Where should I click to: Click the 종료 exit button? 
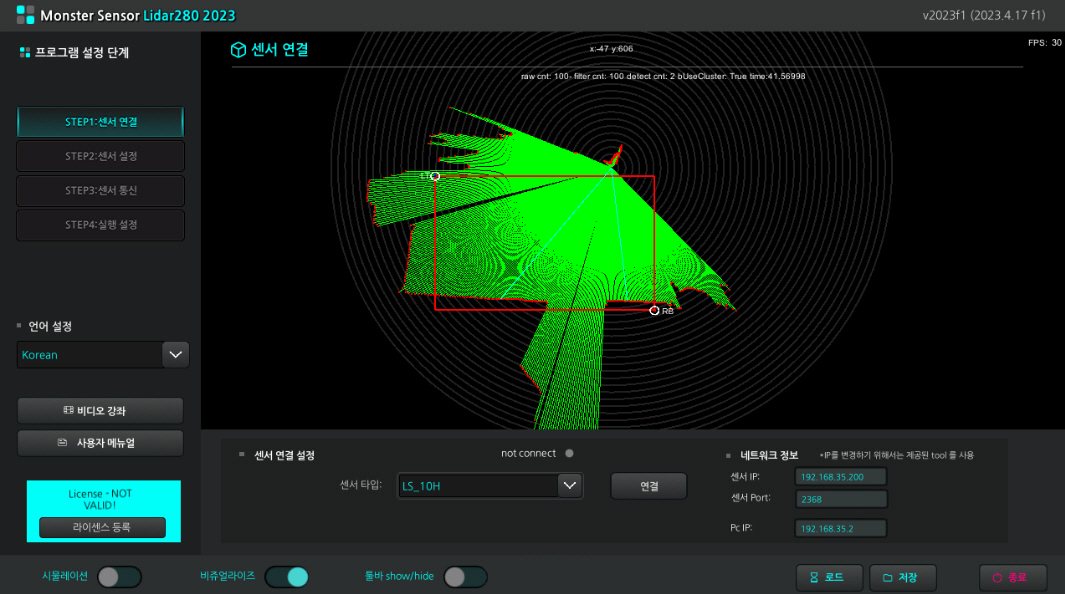[1012, 578]
